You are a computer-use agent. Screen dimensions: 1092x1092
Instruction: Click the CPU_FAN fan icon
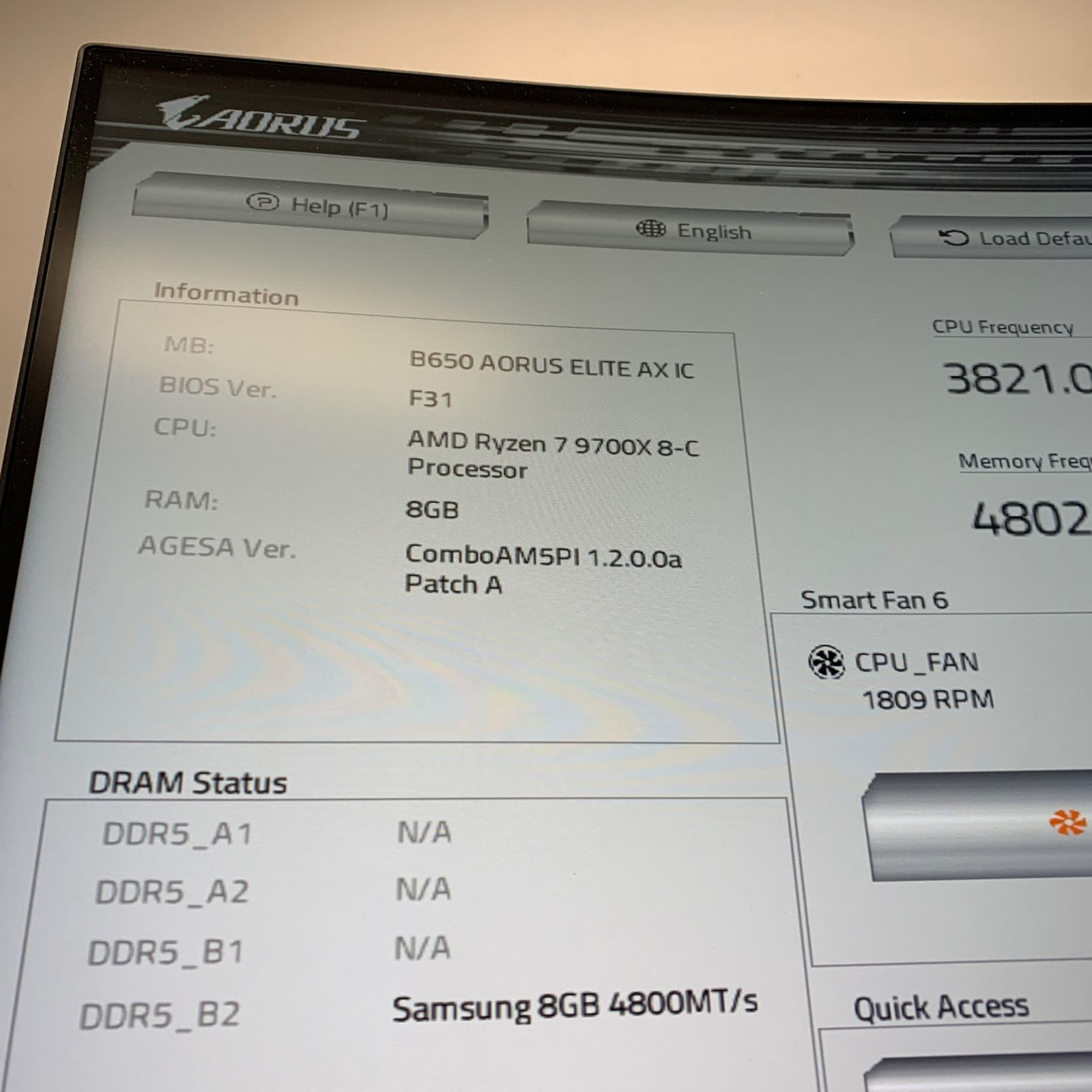click(x=827, y=662)
